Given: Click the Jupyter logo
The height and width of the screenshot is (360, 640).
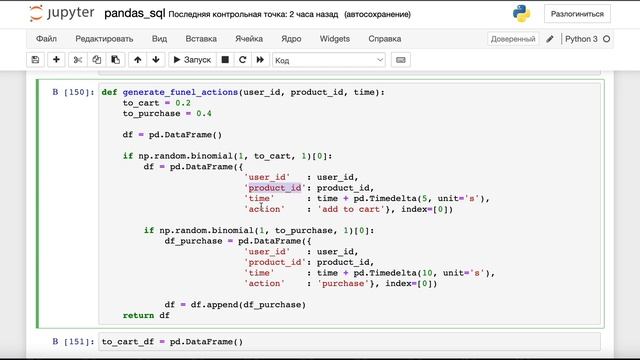Looking at the screenshot, I should [x=62, y=13].
